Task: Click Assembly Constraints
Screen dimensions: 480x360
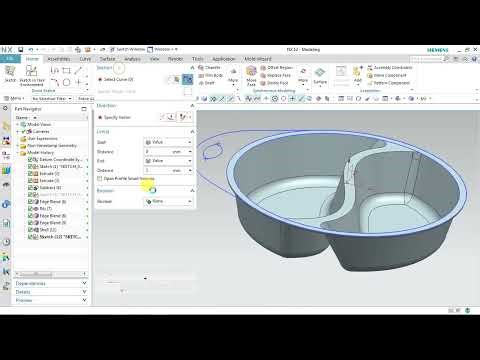Action: pyautogui.click(x=390, y=68)
